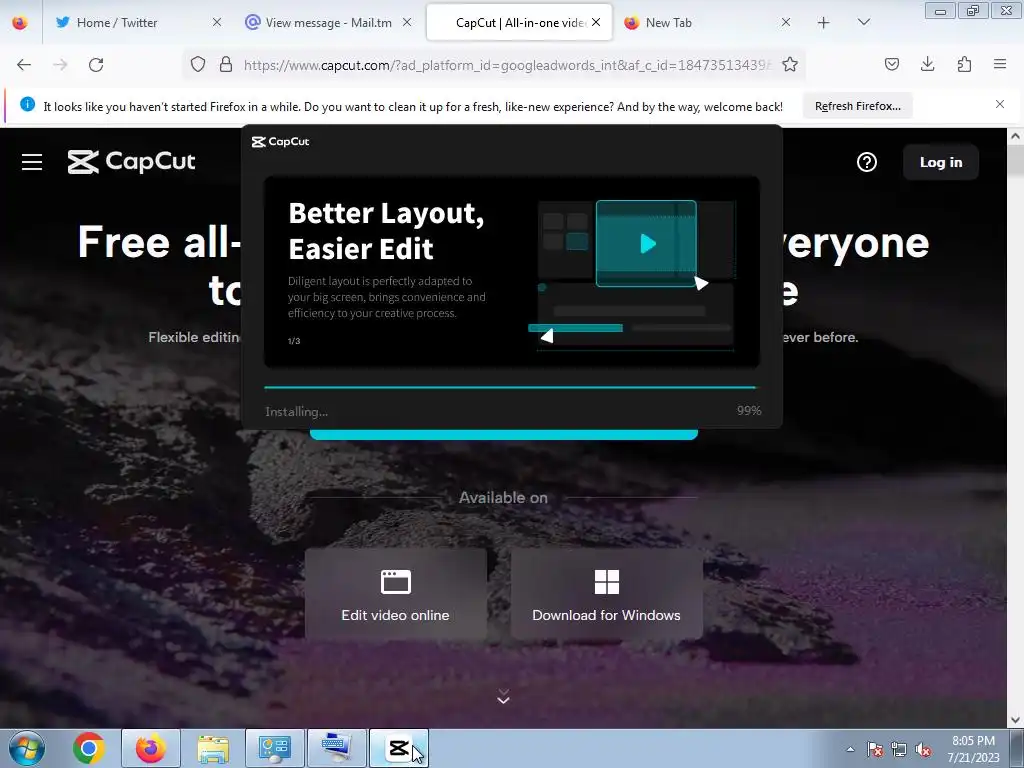Close the Home / Twitter tab
The width and height of the screenshot is (1024, 768).
pos(217,23)
